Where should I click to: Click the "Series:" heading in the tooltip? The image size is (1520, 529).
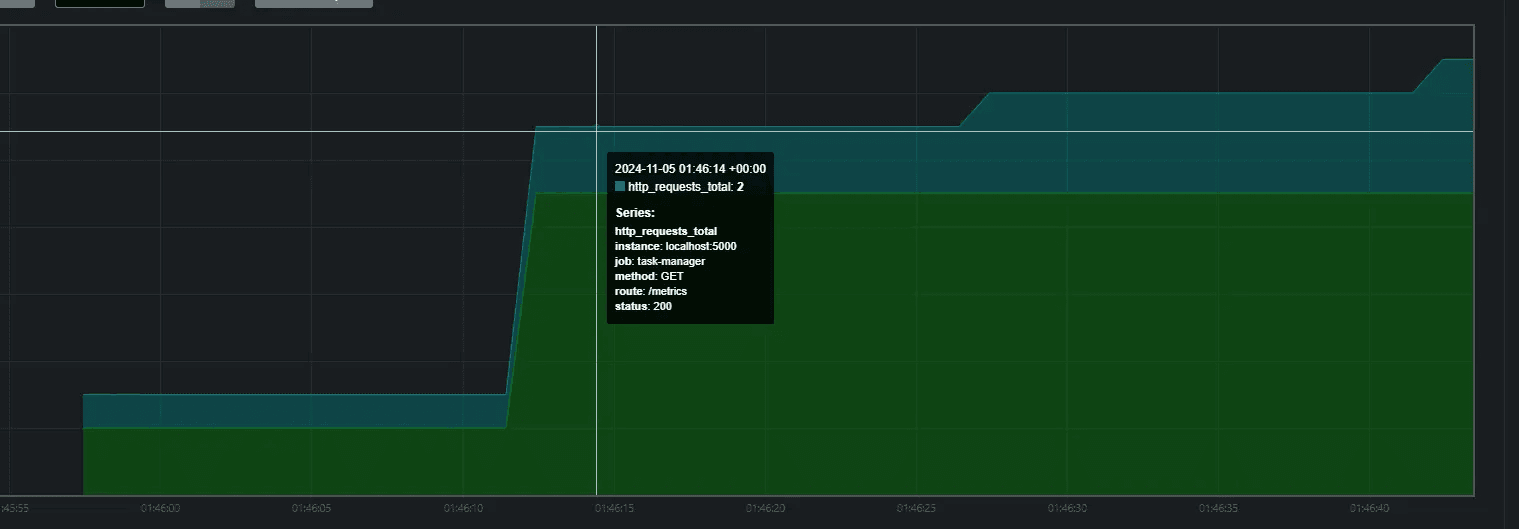pyautogui.click(x=635, y=213)
